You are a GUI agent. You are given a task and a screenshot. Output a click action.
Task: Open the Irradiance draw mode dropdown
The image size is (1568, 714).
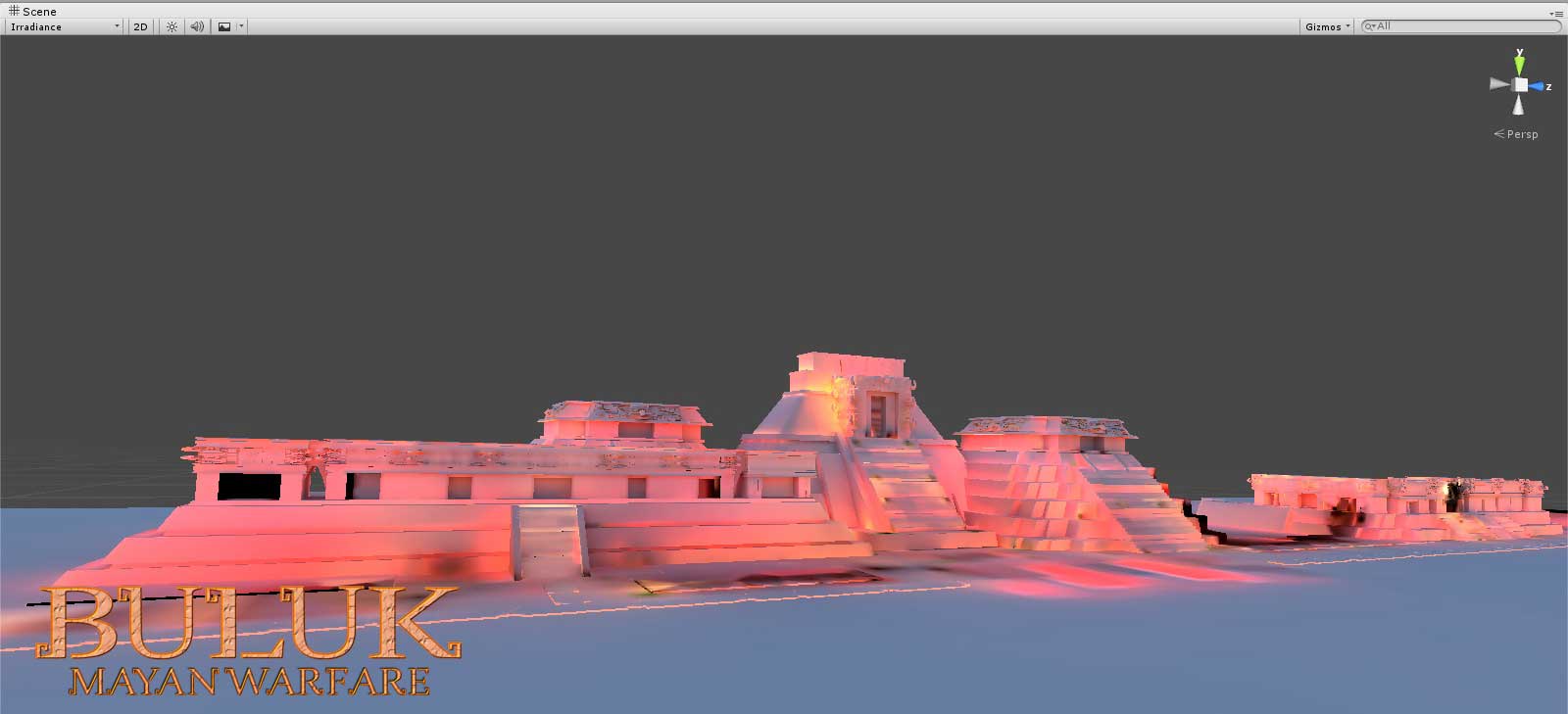(x=65, y=26)
